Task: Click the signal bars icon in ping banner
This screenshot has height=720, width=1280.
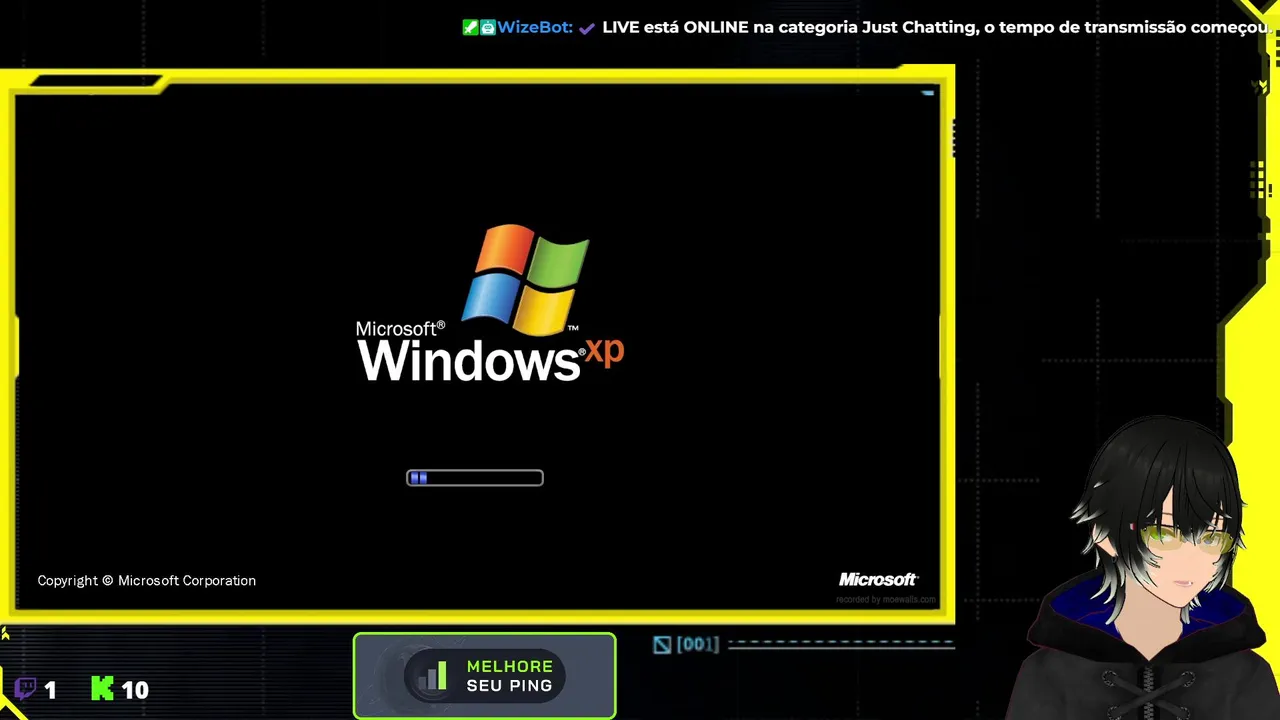Action: pos(433,676)
